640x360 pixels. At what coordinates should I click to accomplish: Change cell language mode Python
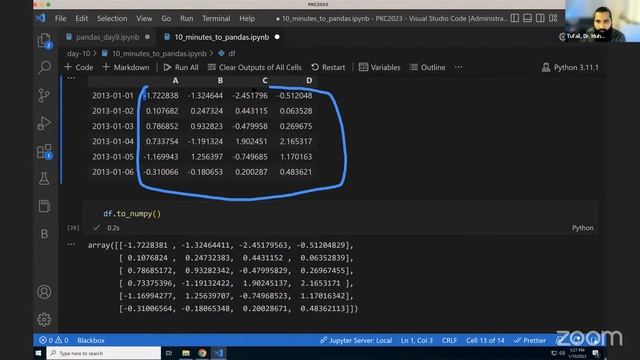click(x=582, y=228)
